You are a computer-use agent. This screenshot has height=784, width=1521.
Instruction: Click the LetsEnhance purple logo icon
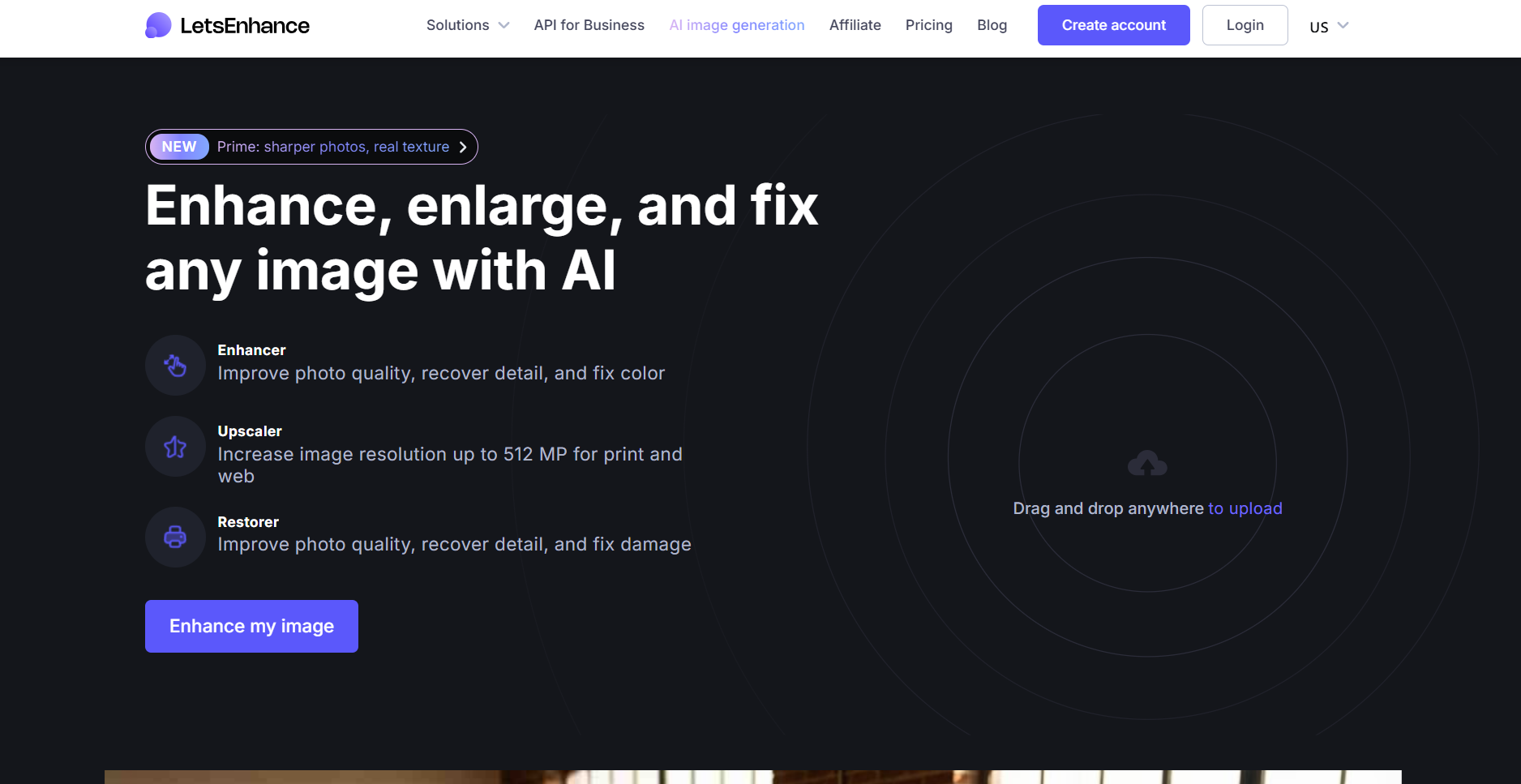click(x=158, y=25)
